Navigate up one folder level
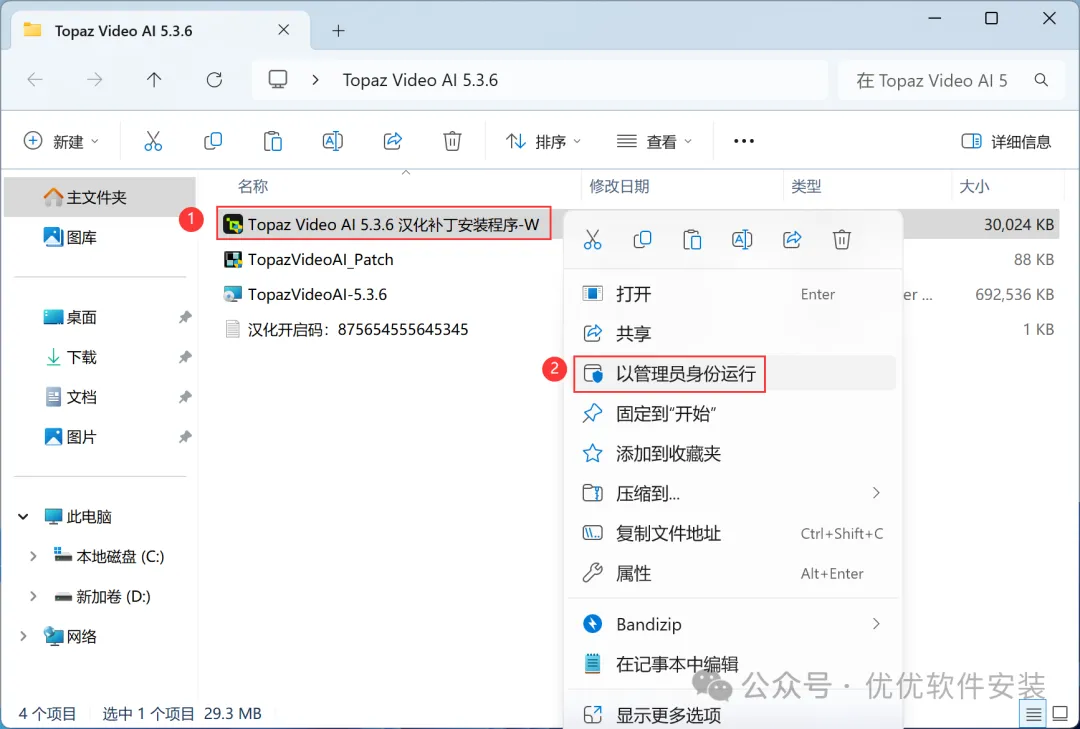This screenshot has height=729, width=1080. (154, 80)
